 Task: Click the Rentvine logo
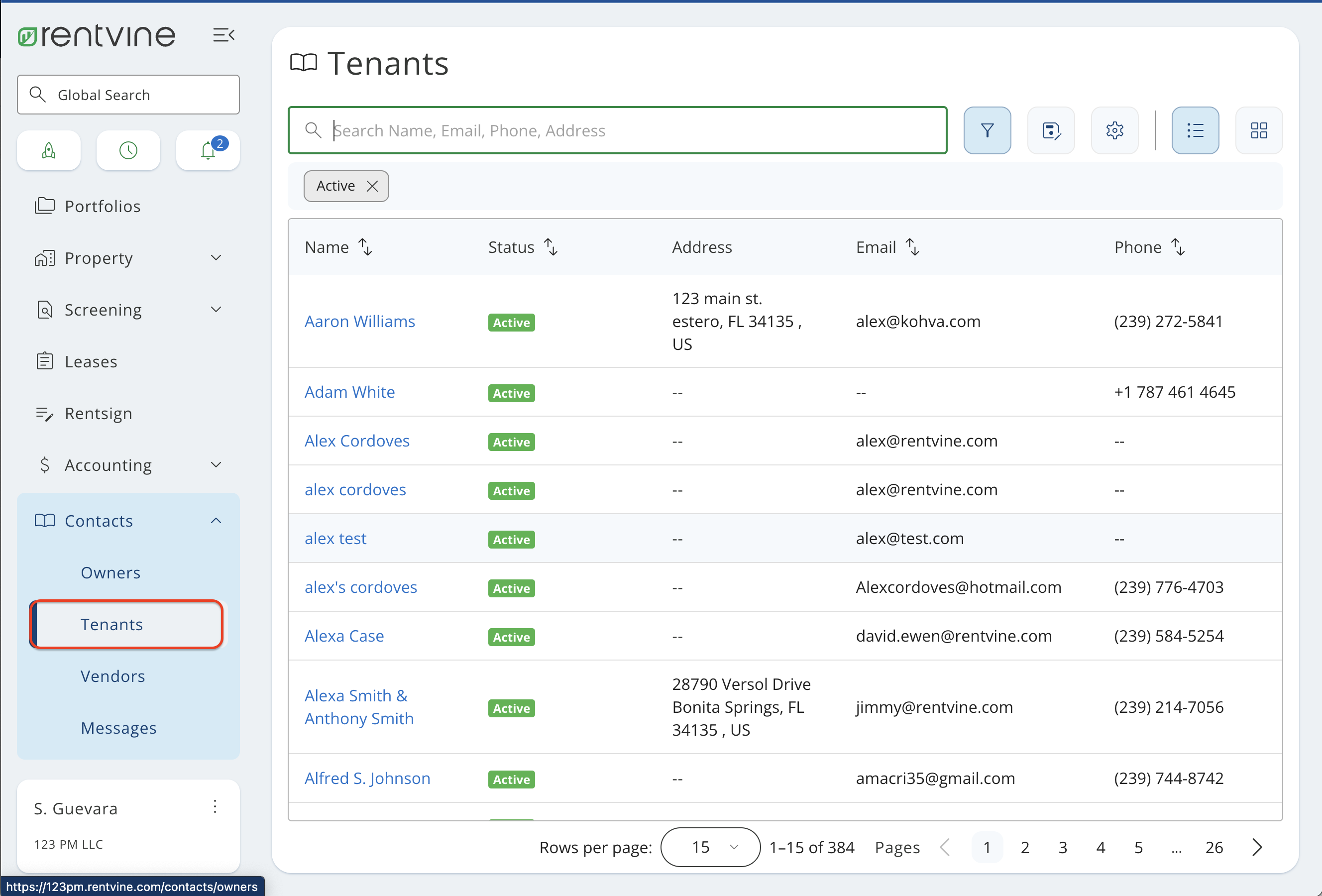tap(96, 35)
